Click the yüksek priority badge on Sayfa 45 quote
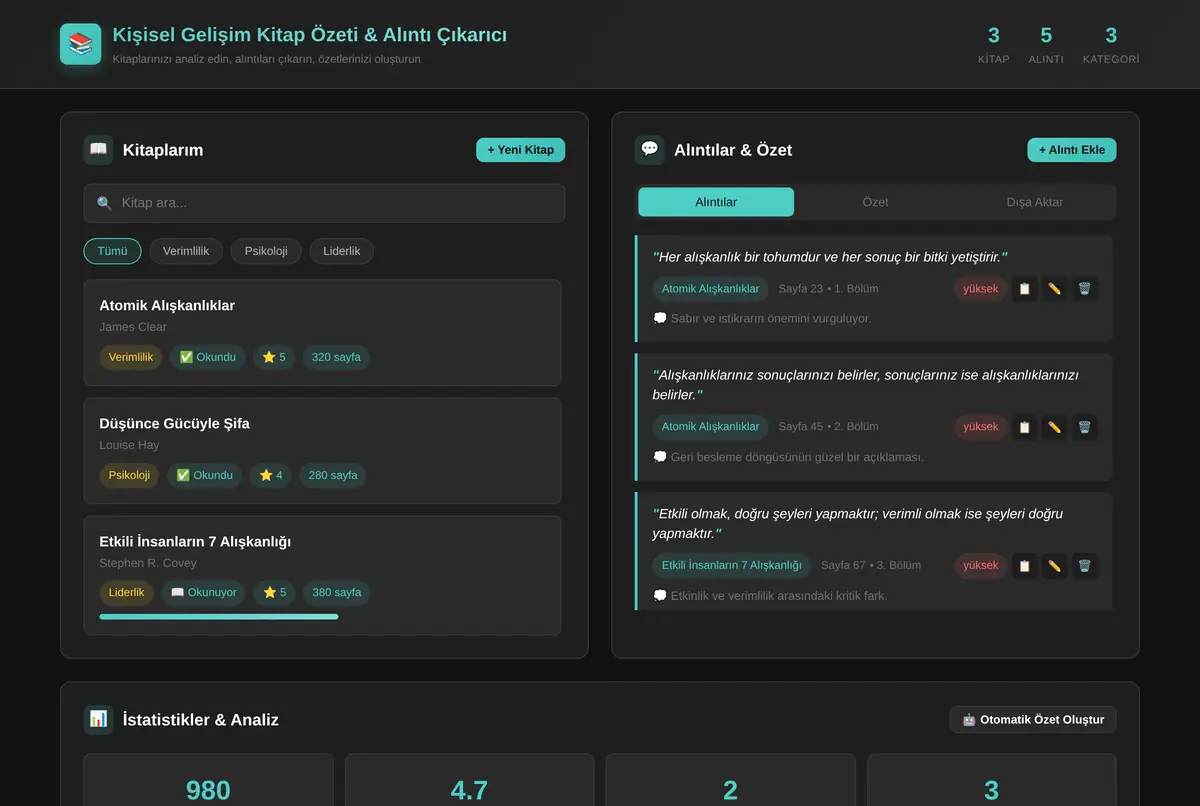 coord(981,427)
